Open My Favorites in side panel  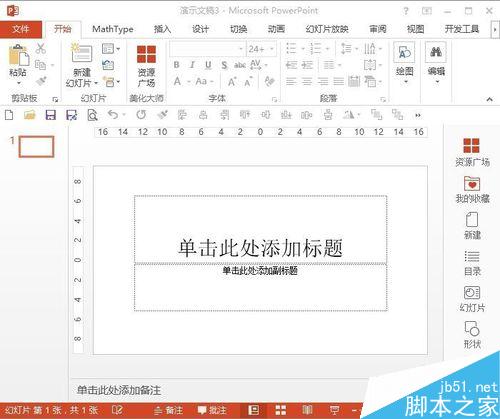click(472, 189)
